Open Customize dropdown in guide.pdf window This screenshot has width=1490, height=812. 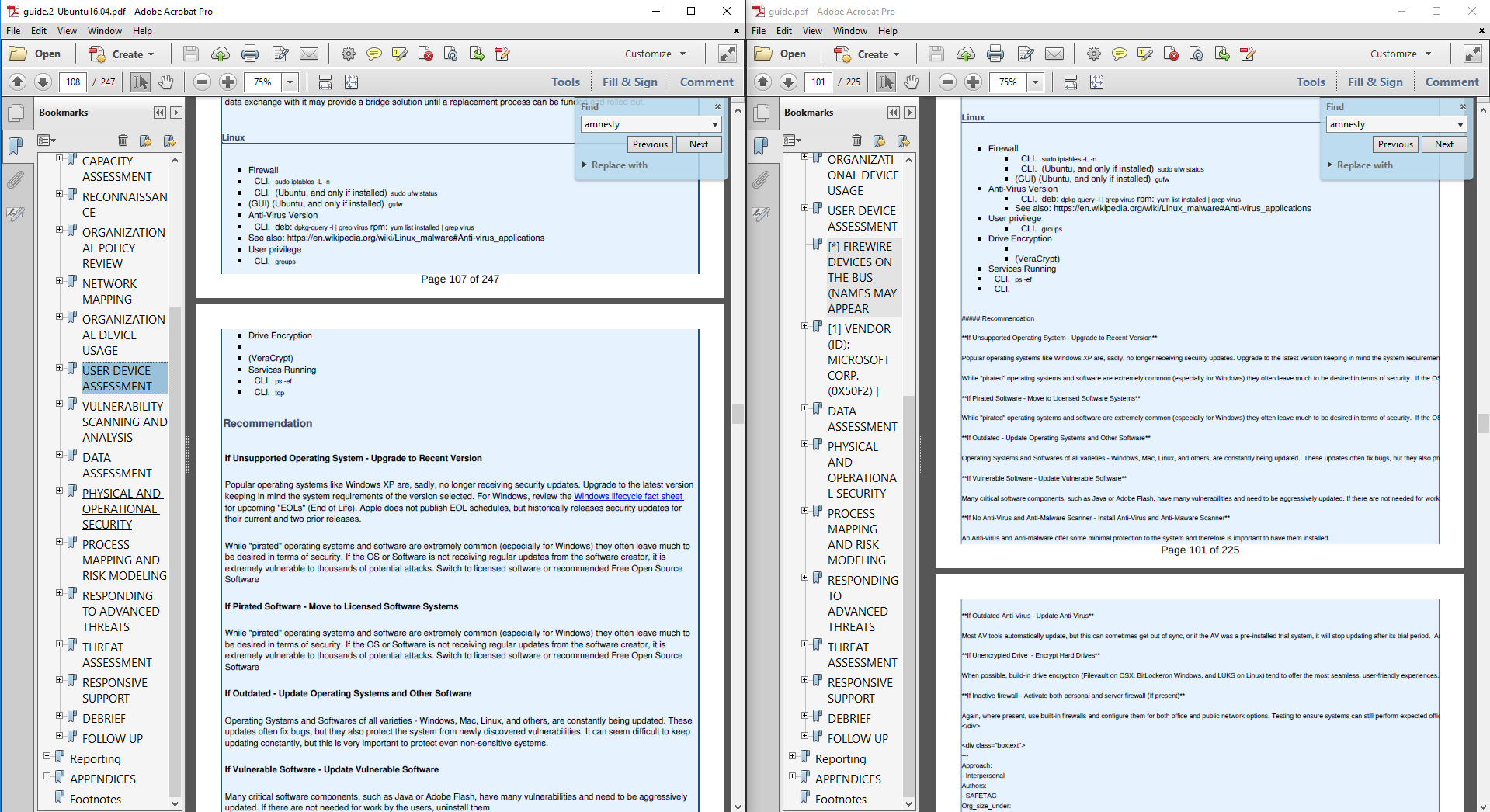tap(1400, 54)
